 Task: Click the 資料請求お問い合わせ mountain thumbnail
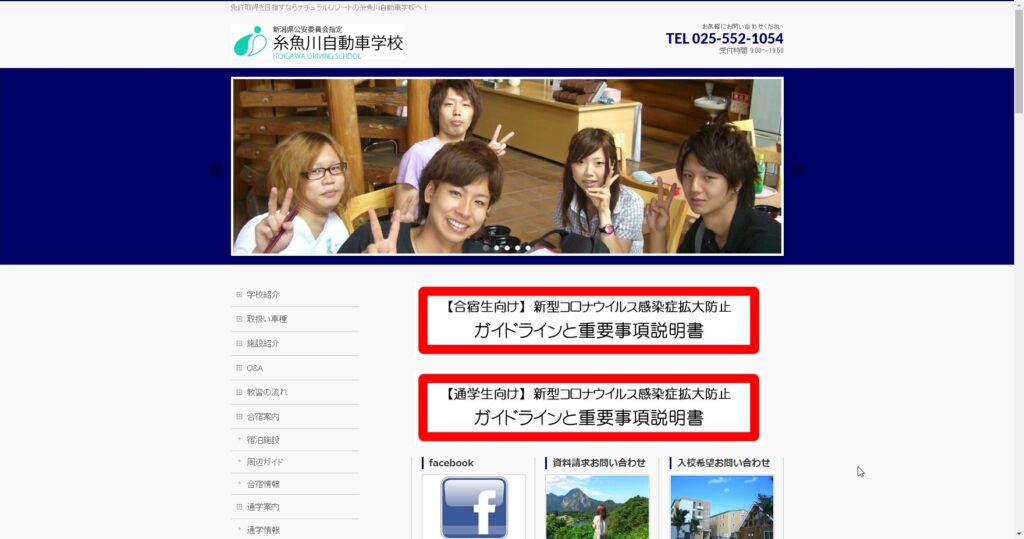[x=597, y=507]
